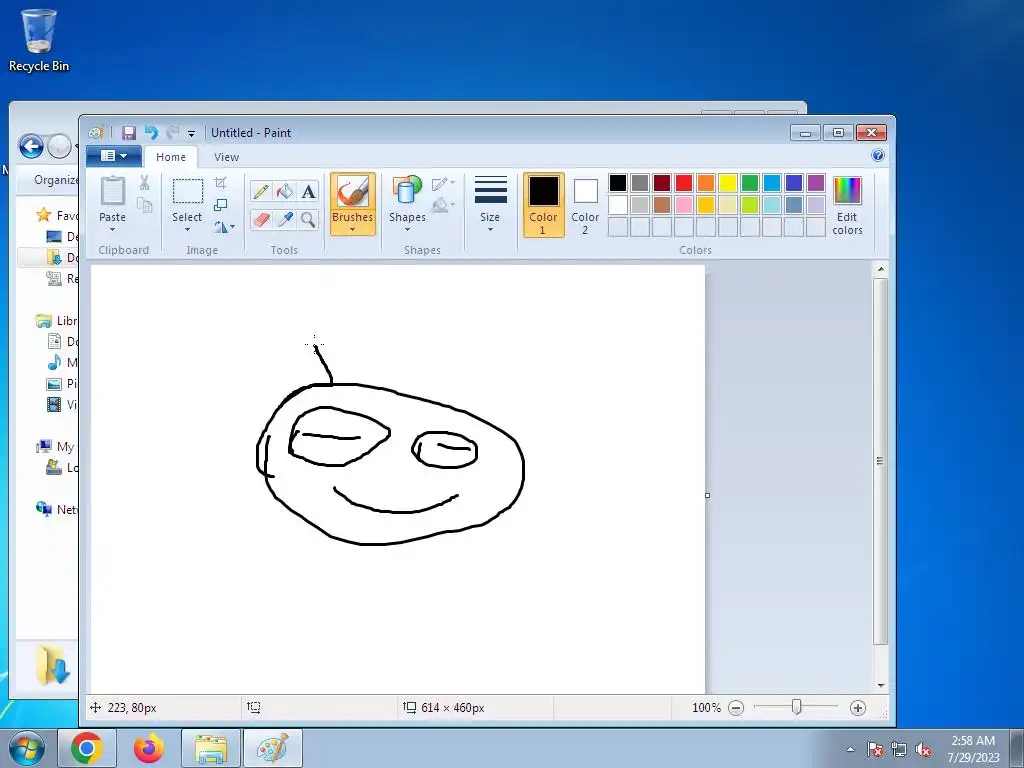Click the Crop icon in Image group

[221, 183]
